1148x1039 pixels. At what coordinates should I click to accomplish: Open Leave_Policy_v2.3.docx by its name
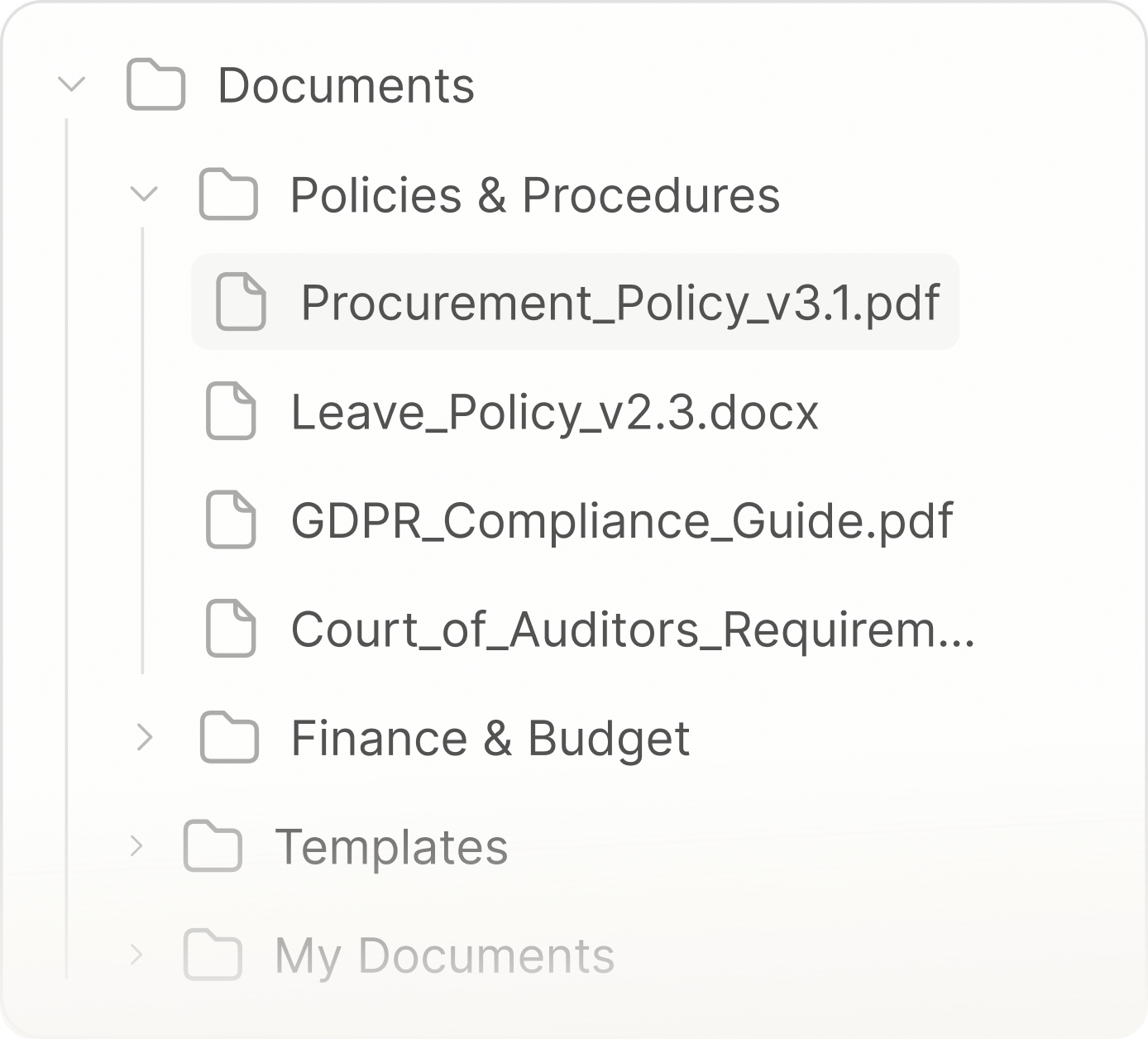(x=554, y=412)
